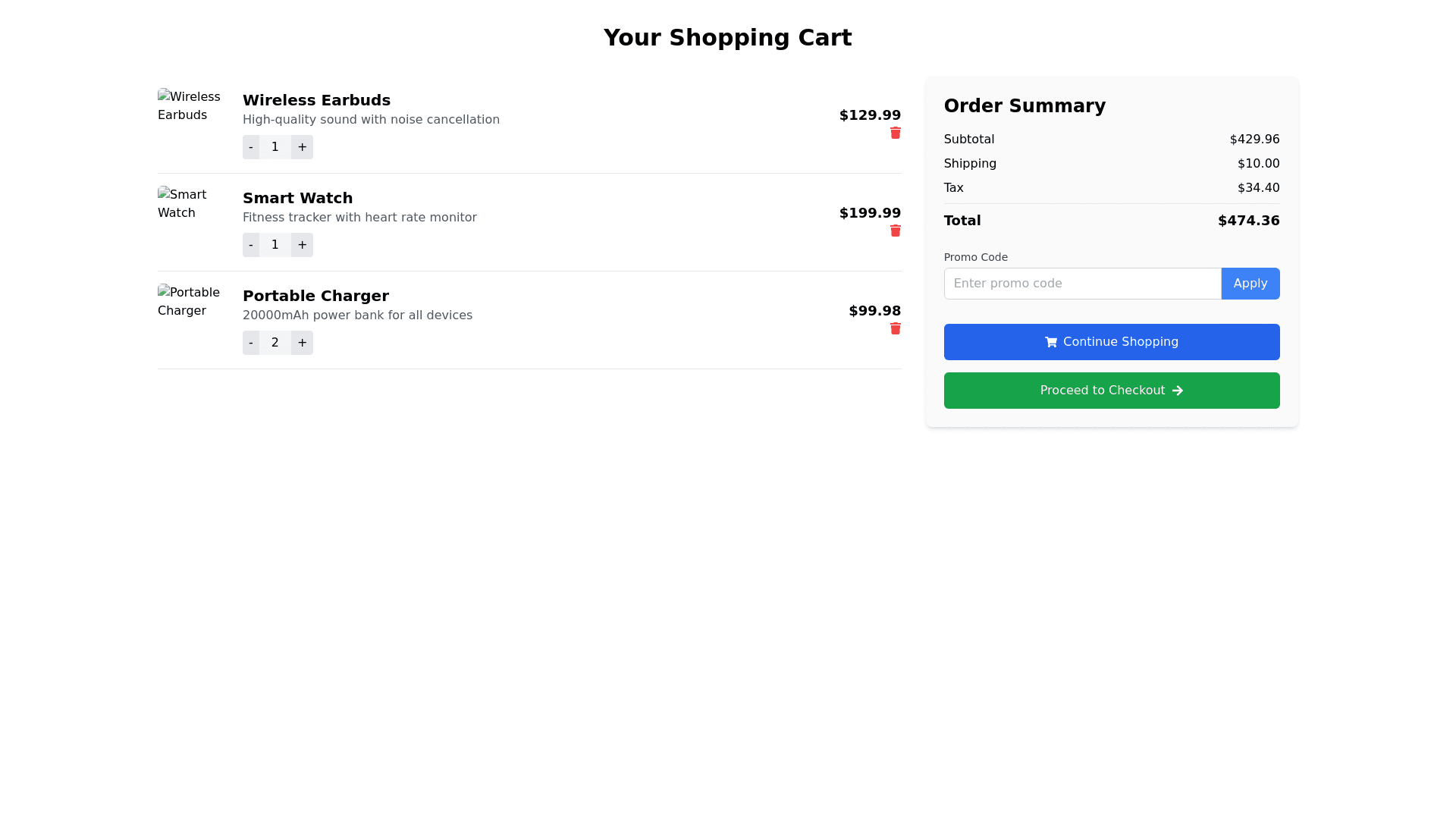Remove Smart Watch using trash icon

coord(896,231)
